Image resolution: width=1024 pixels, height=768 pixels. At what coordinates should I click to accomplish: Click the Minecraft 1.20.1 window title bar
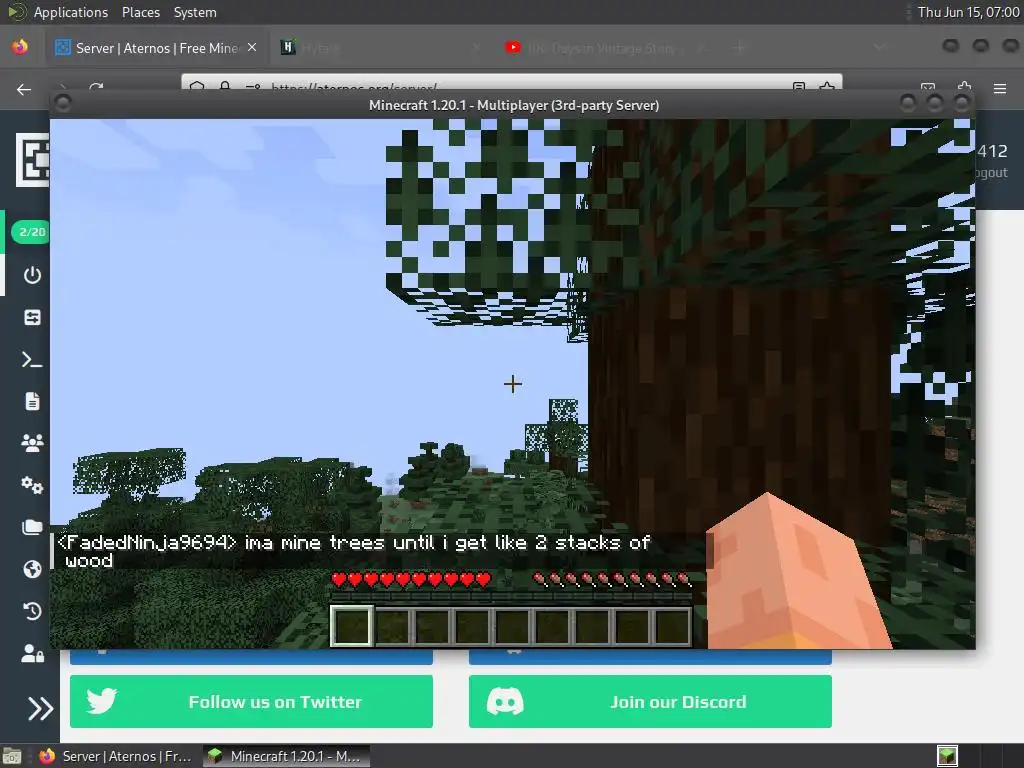pyautogui.click(x=513, y=105)
